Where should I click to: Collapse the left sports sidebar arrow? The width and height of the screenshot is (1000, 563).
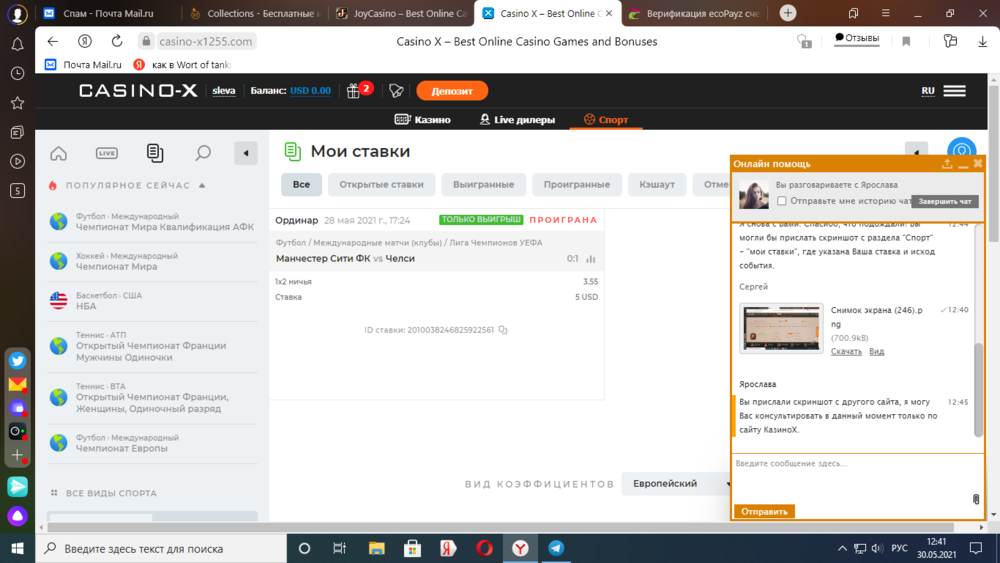coord(246,153)
